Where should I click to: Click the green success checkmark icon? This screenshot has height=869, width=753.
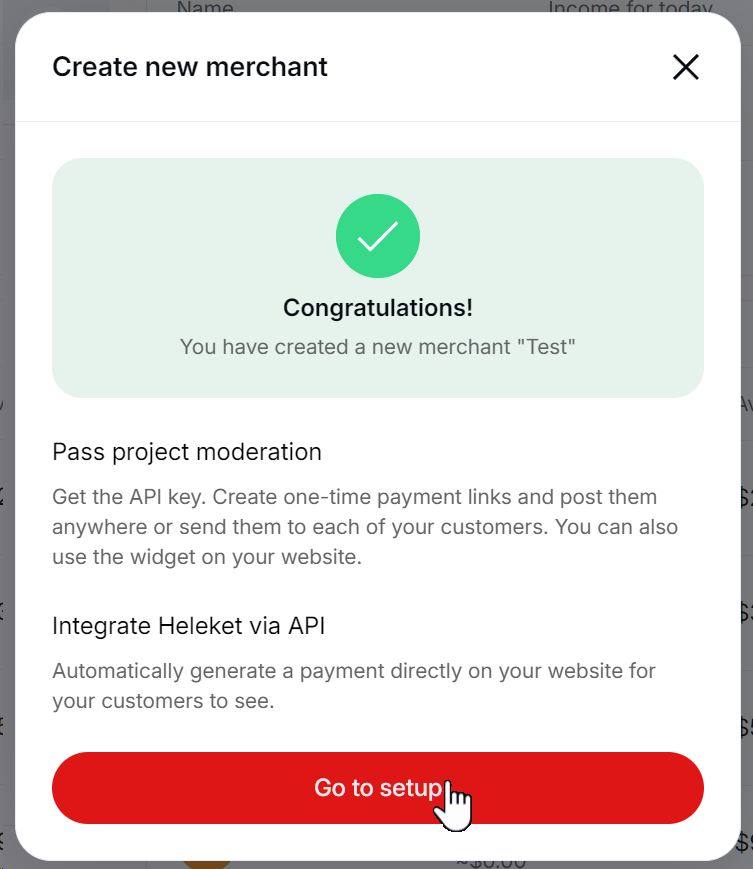[378, 237]
